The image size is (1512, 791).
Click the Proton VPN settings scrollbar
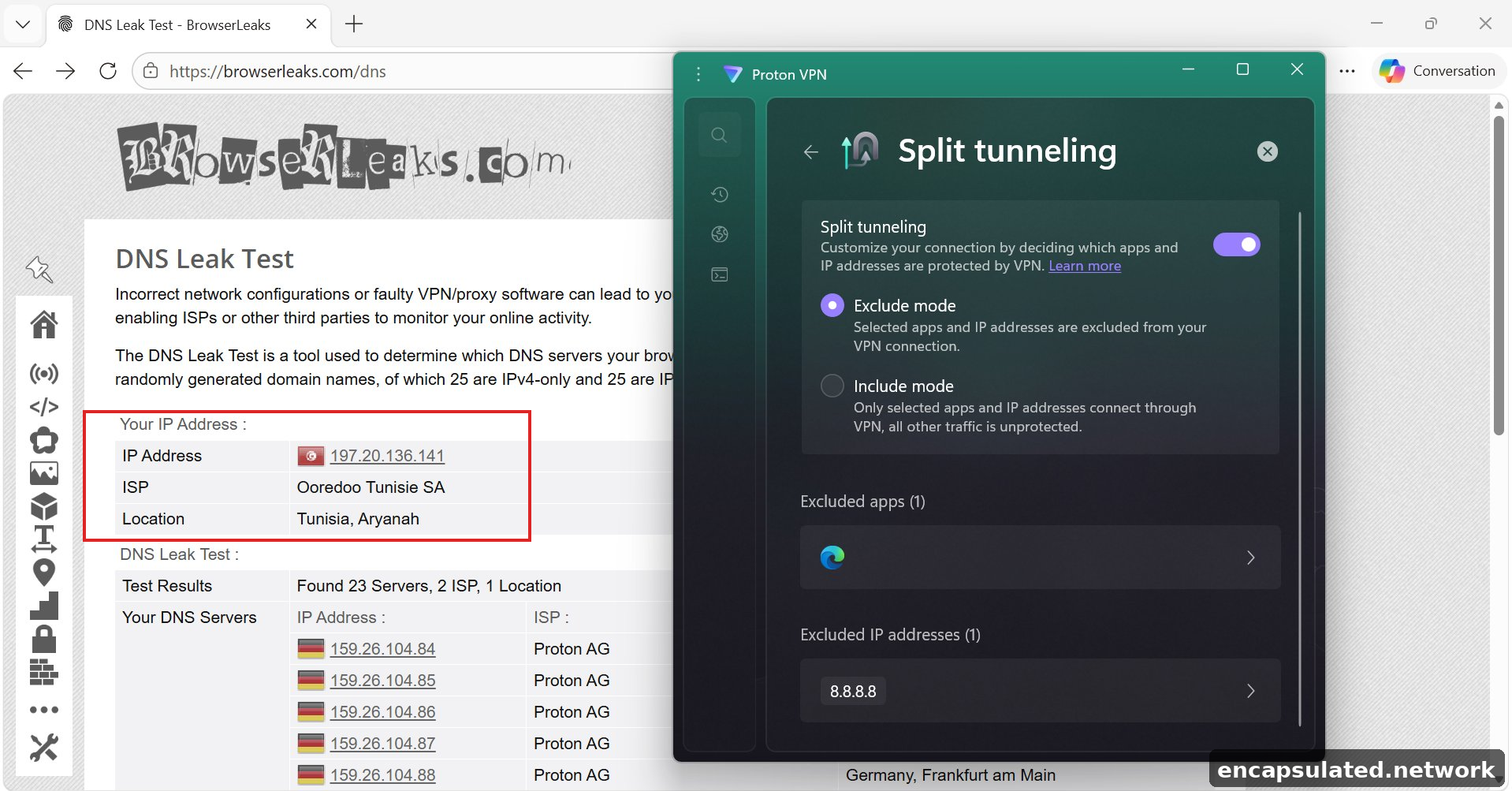point(1299,468)
